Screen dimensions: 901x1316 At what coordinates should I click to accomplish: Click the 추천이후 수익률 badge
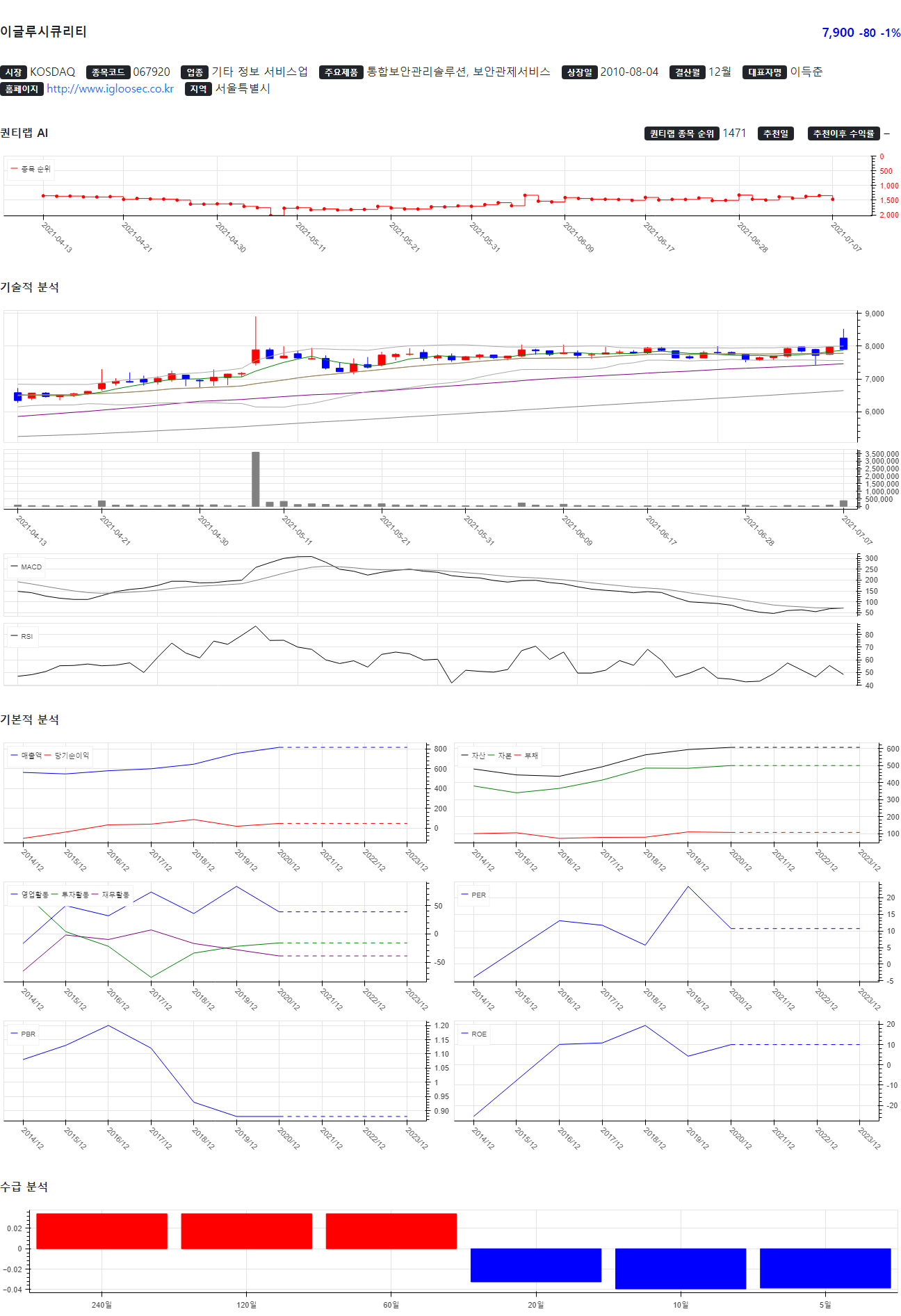[844, 133]
